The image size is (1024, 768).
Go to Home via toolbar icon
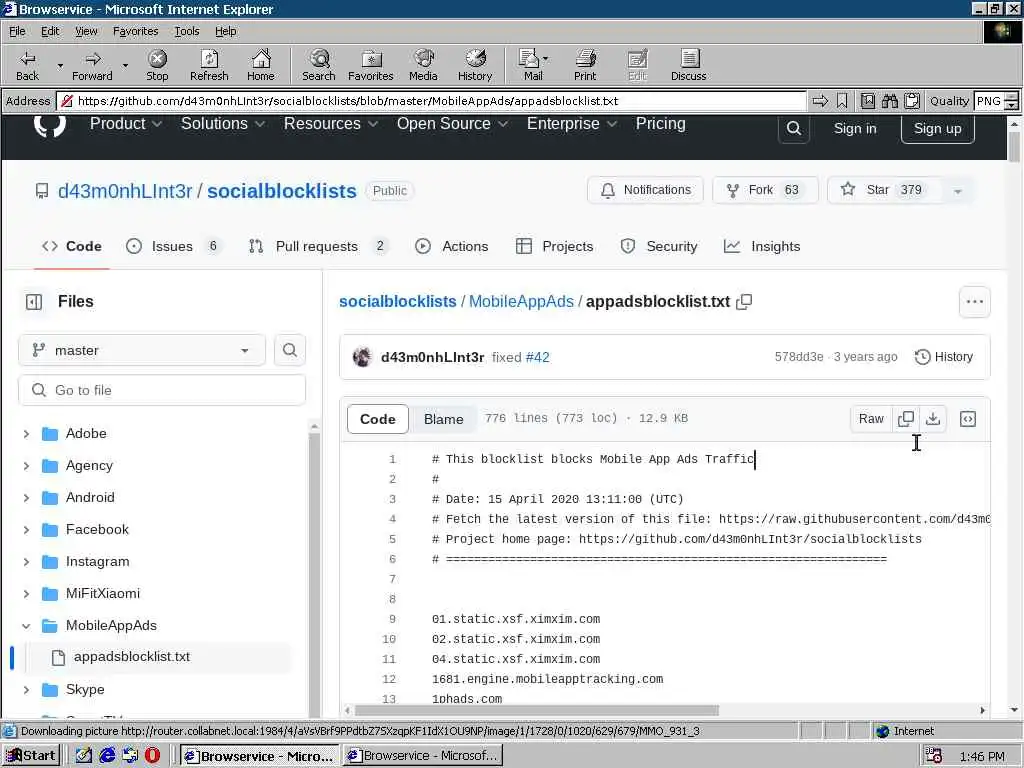click(261, 65)
